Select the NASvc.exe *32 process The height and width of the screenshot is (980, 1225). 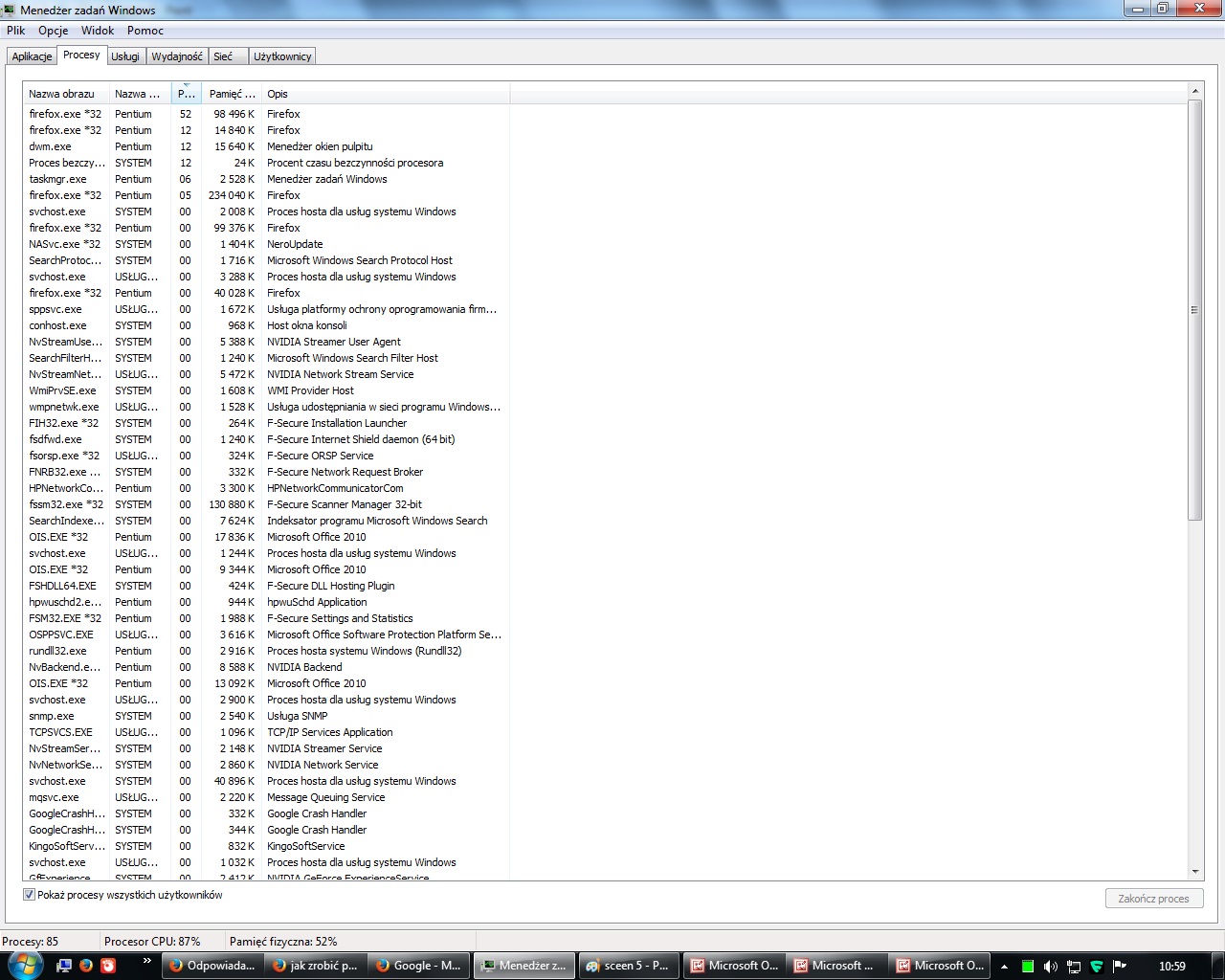click(x=266, y=244)
